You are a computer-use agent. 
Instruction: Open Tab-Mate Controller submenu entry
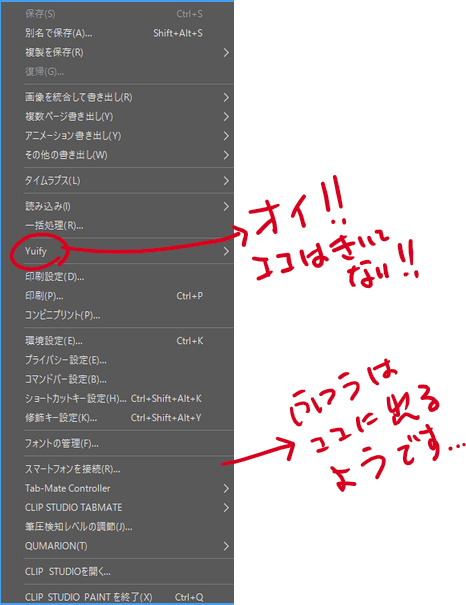[117, 488]
